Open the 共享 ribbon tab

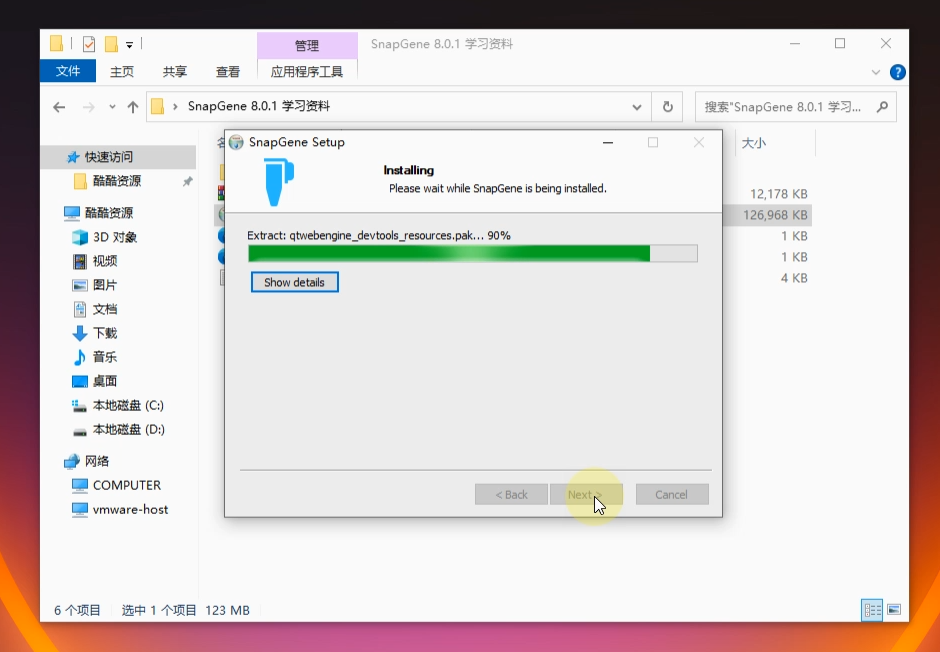(175, 71)
